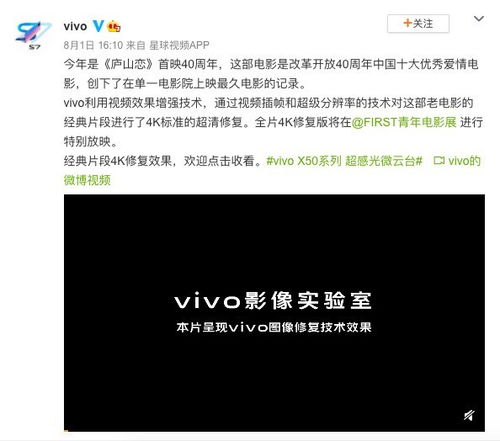Click the orange membership badge icon
The height and width of the screenshot is (441, 500).
(114, 26)
